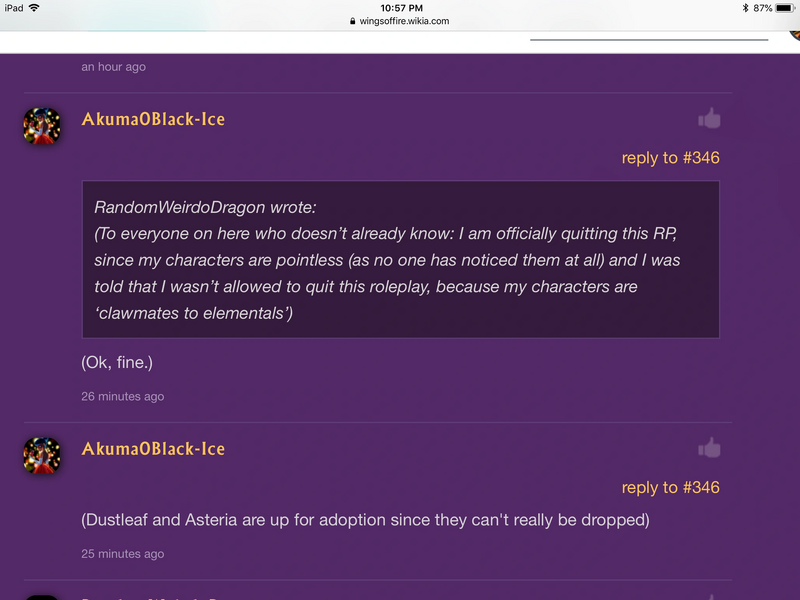Tap the Bluetooth status icon
The height and width of the screenshot is (600, 800).
(x=744, y=7)
